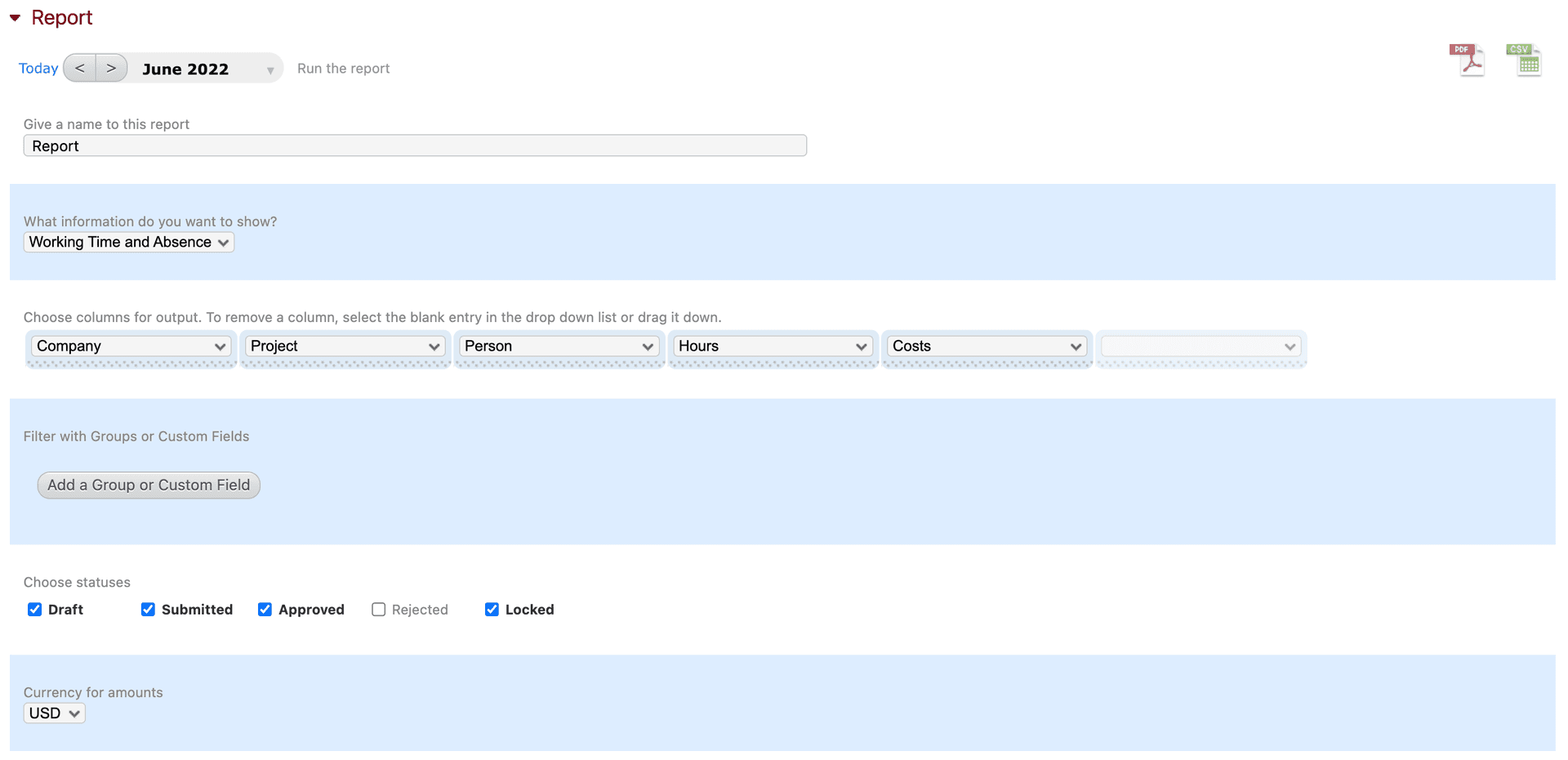Export the report as CSV
Image resolution: width=1568 pixels, height=760 pixels.
(1524, 60)
